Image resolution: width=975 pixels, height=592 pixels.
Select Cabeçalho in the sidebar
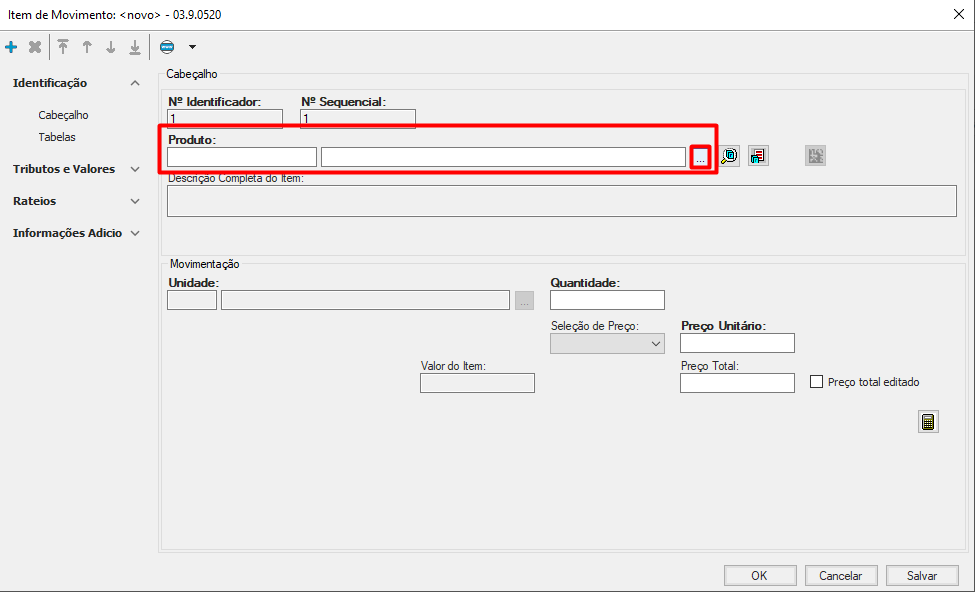click(x=63, y=115)
